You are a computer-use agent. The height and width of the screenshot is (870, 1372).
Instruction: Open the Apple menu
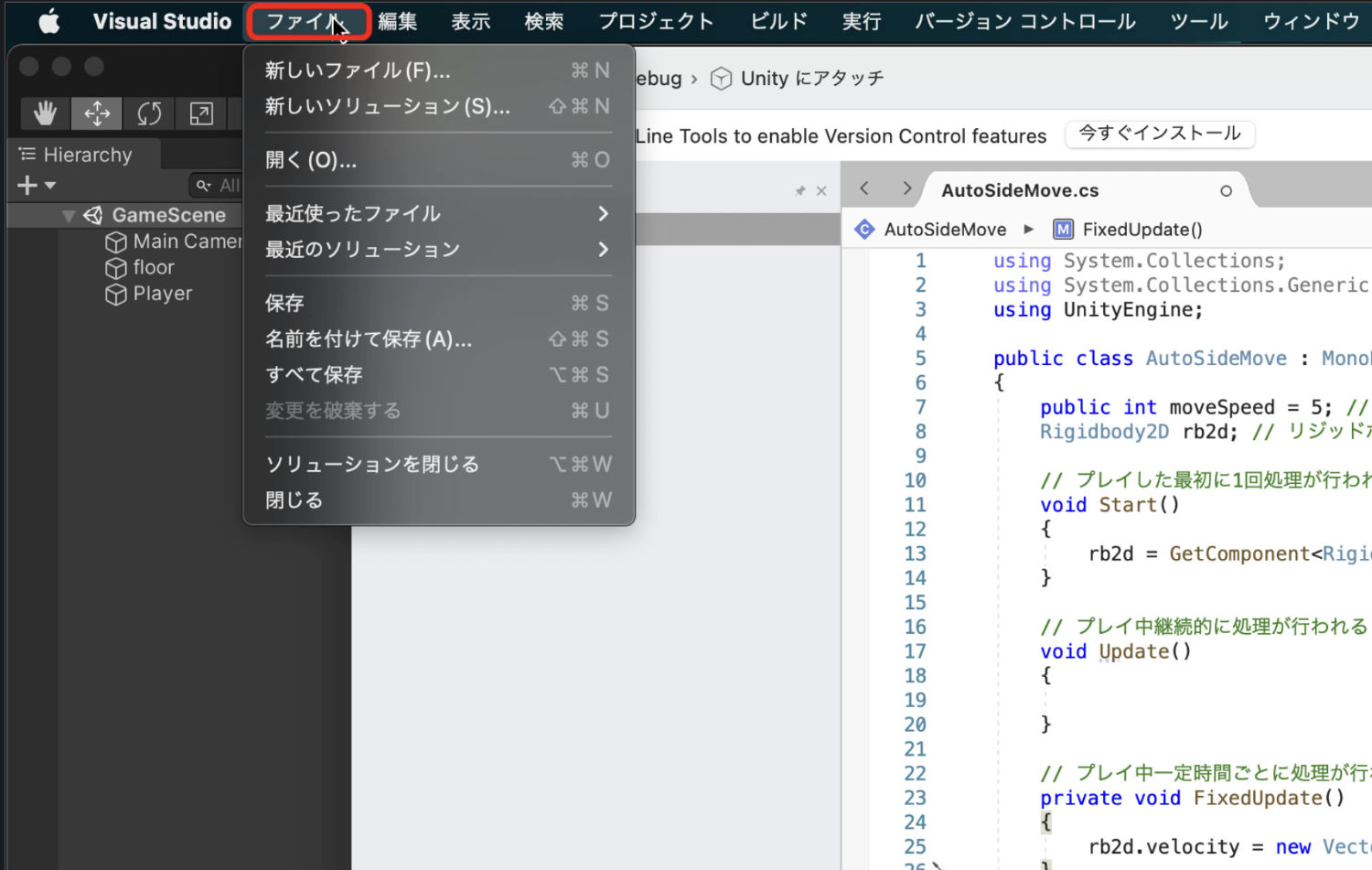tap(49, 21)
